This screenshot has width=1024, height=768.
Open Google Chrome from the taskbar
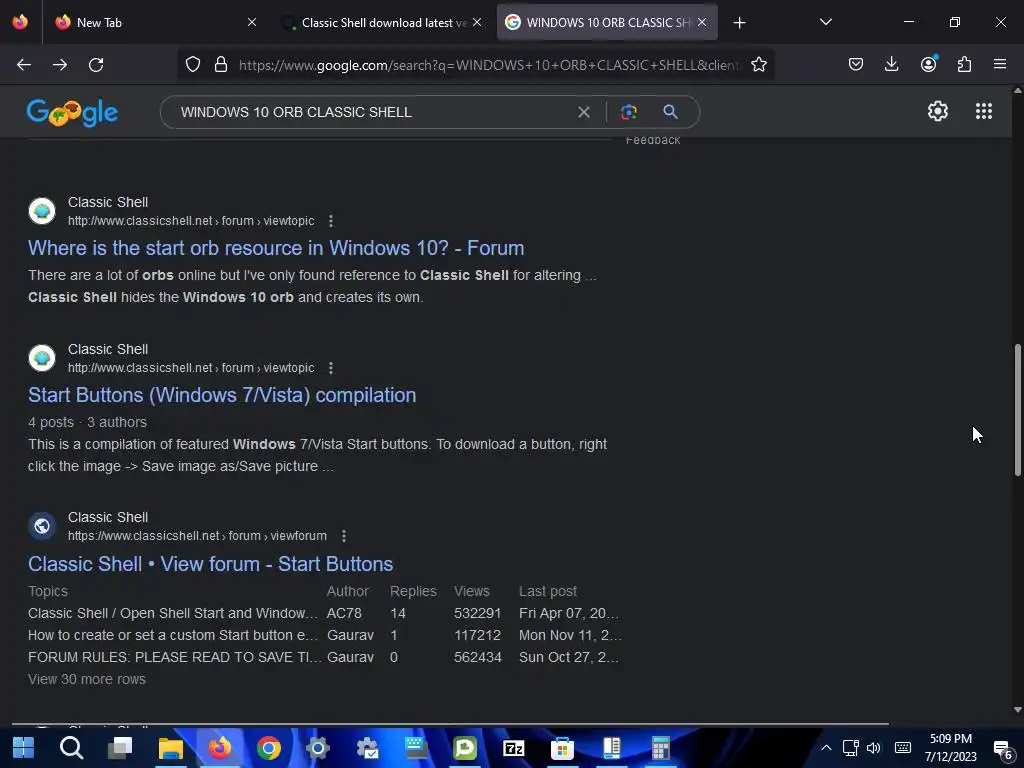coord(268,748)
